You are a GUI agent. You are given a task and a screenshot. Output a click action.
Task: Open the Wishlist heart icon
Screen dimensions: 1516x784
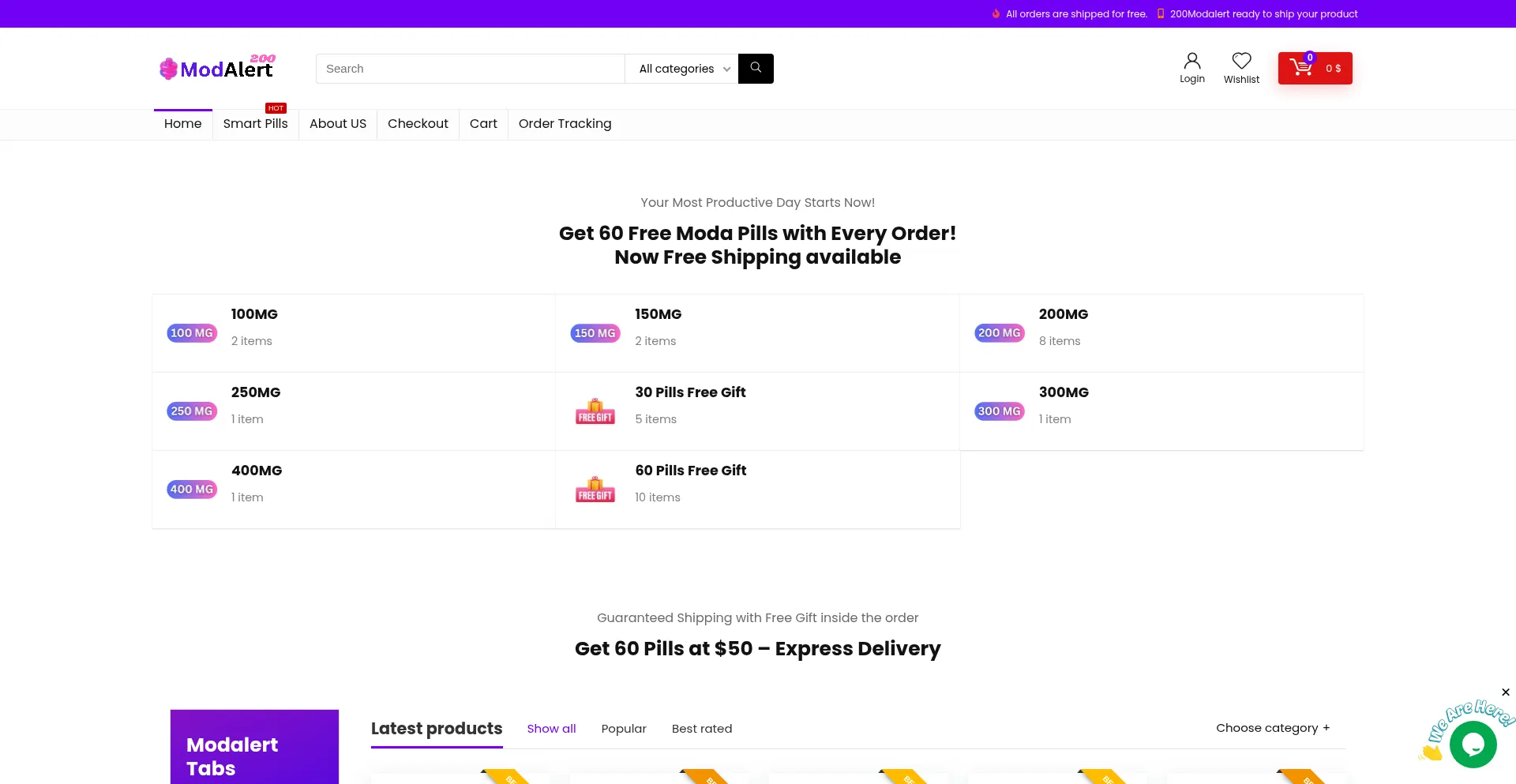pyautogui.click(x=1241, y=62)
